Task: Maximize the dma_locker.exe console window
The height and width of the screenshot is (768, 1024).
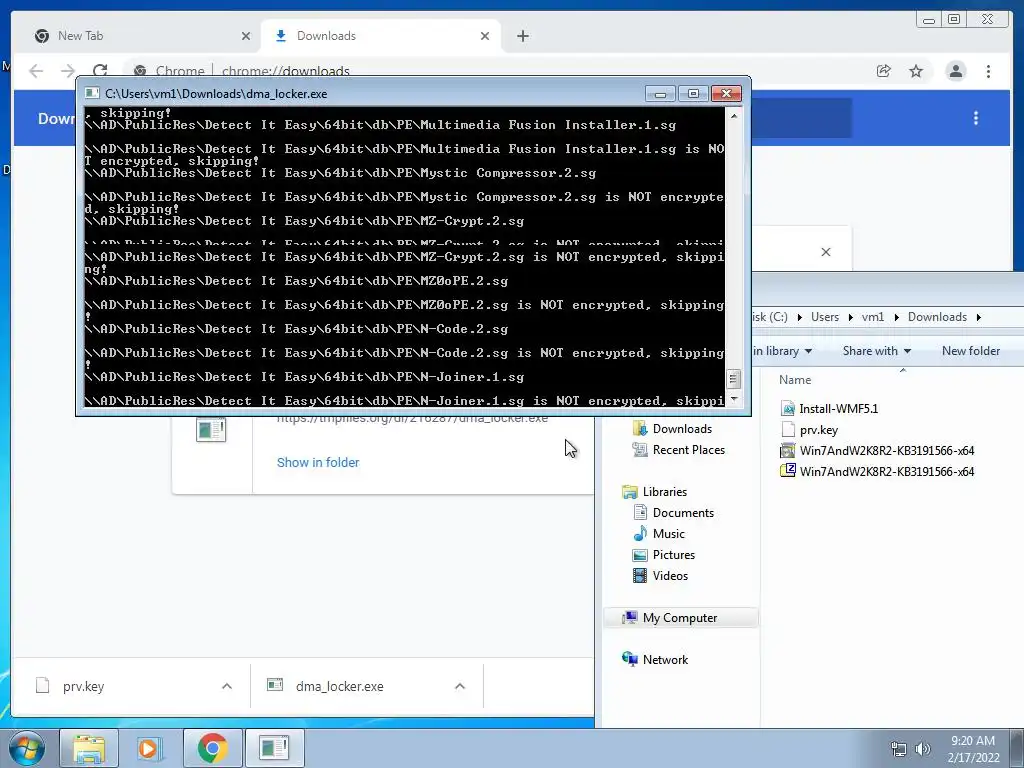Action: [693, 93]
